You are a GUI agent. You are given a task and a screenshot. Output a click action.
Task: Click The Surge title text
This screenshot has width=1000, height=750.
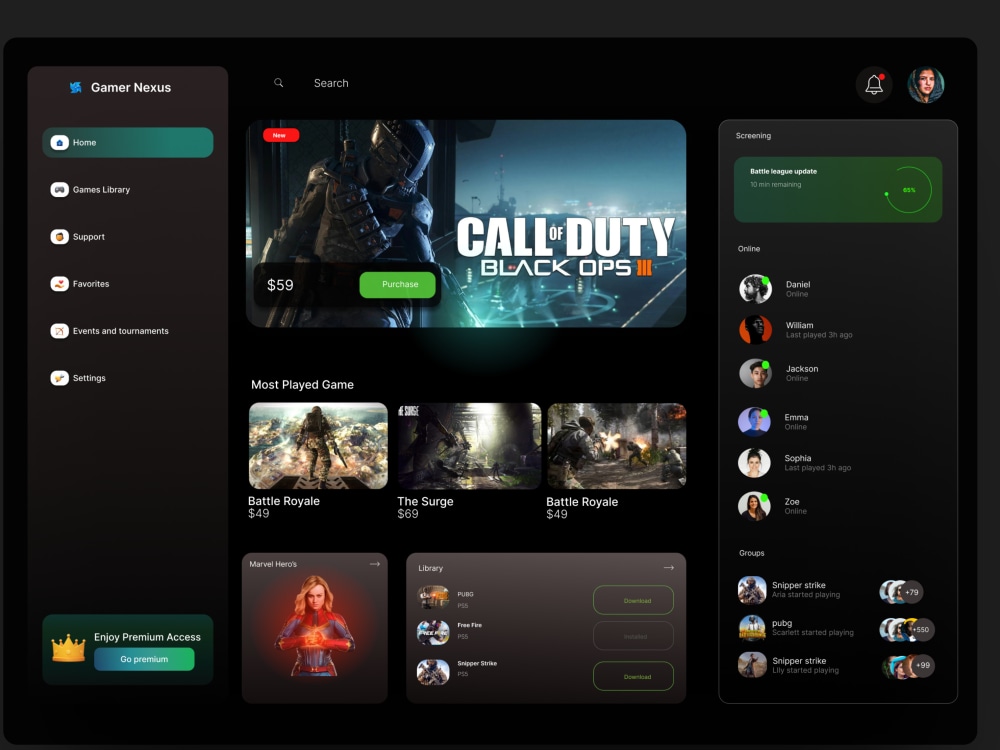pos(425,501)
